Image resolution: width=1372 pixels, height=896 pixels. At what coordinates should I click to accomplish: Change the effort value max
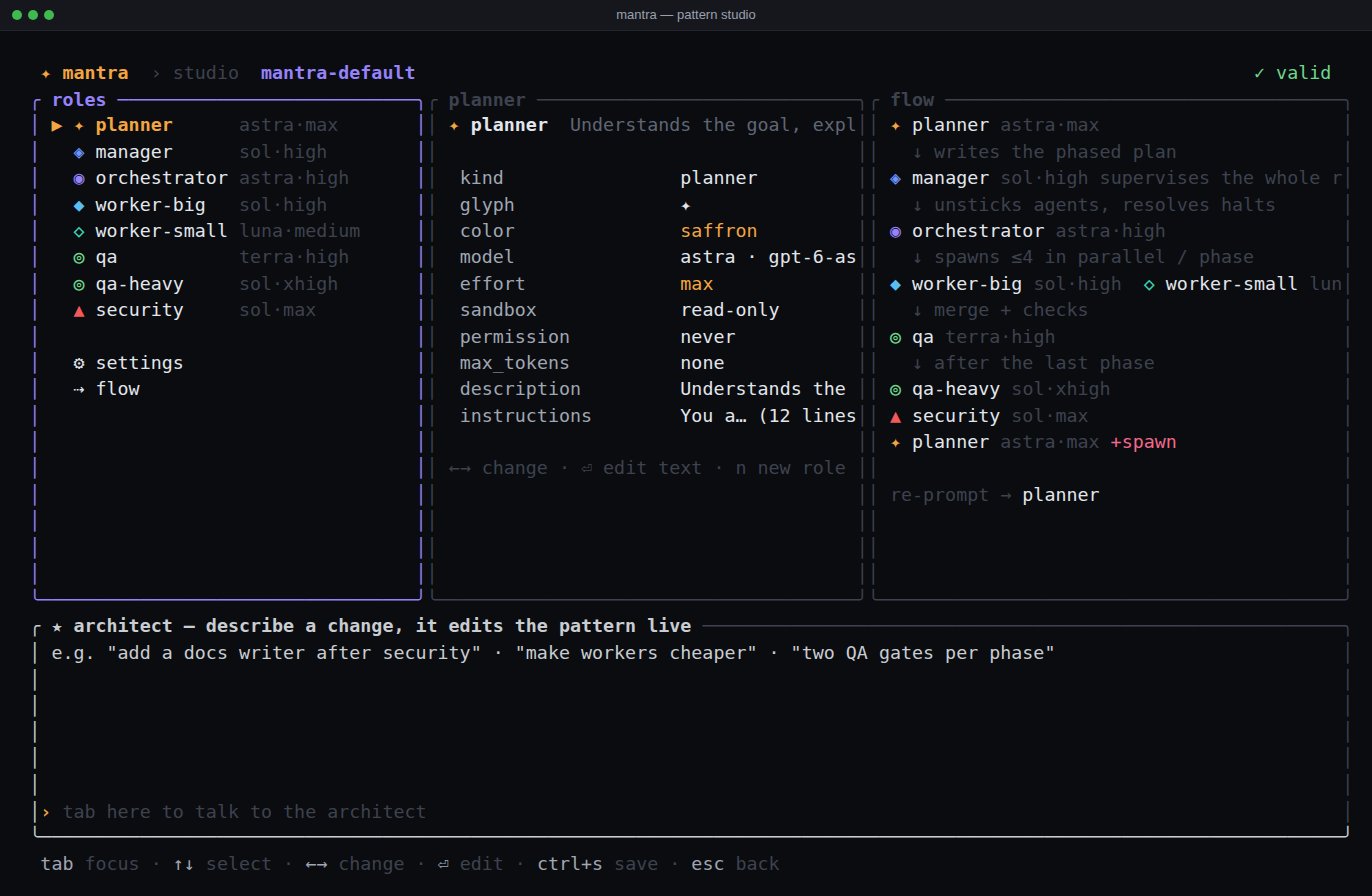point(697,284)
